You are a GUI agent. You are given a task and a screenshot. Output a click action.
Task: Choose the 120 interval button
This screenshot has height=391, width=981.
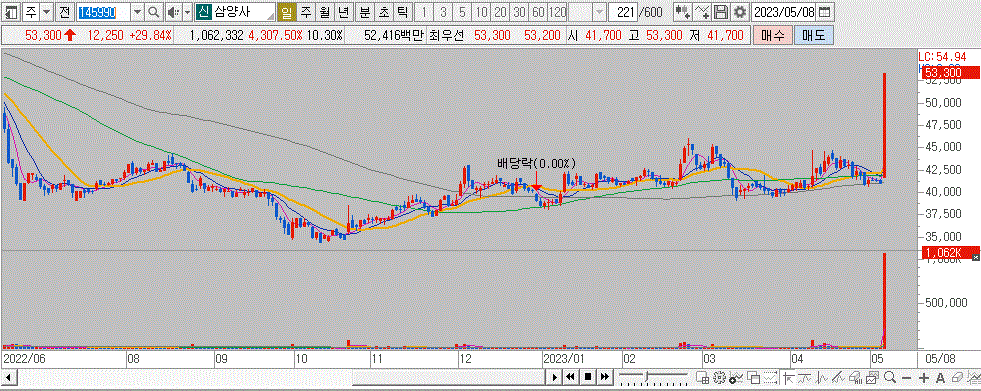point(557,11)
